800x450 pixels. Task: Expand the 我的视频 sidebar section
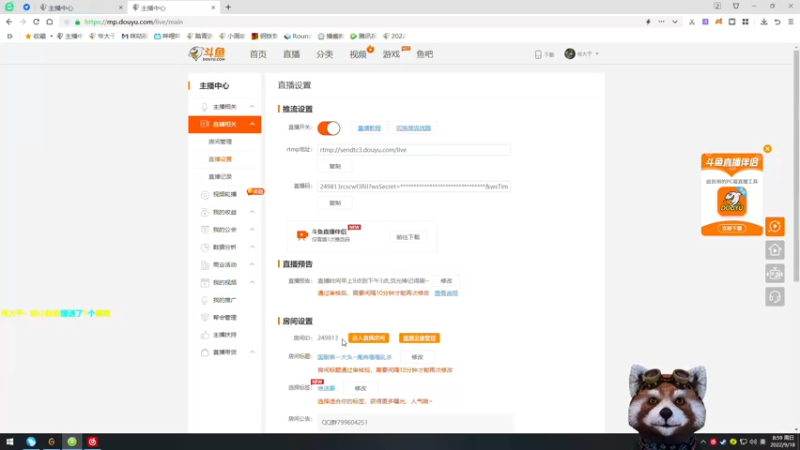pyautogui.click(x=252, y=282)
